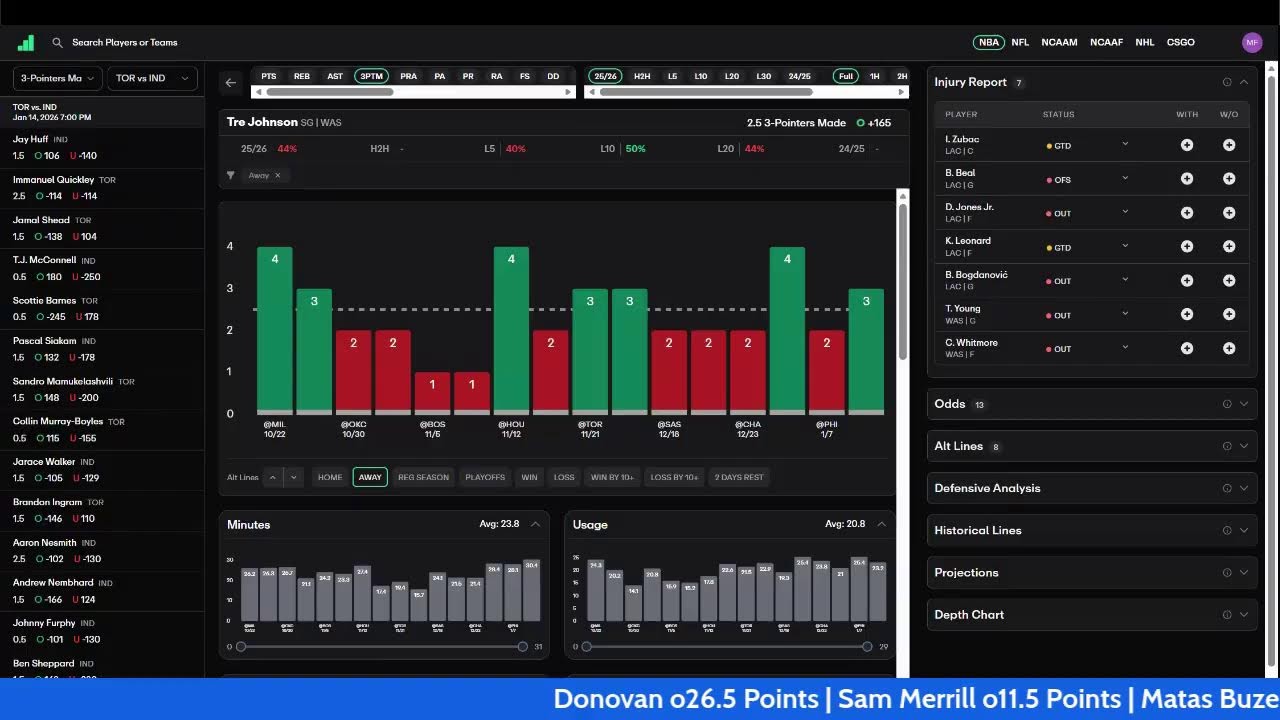1280x720 pixels.
Task: Select the PTS stat tab
Action: 269,76
